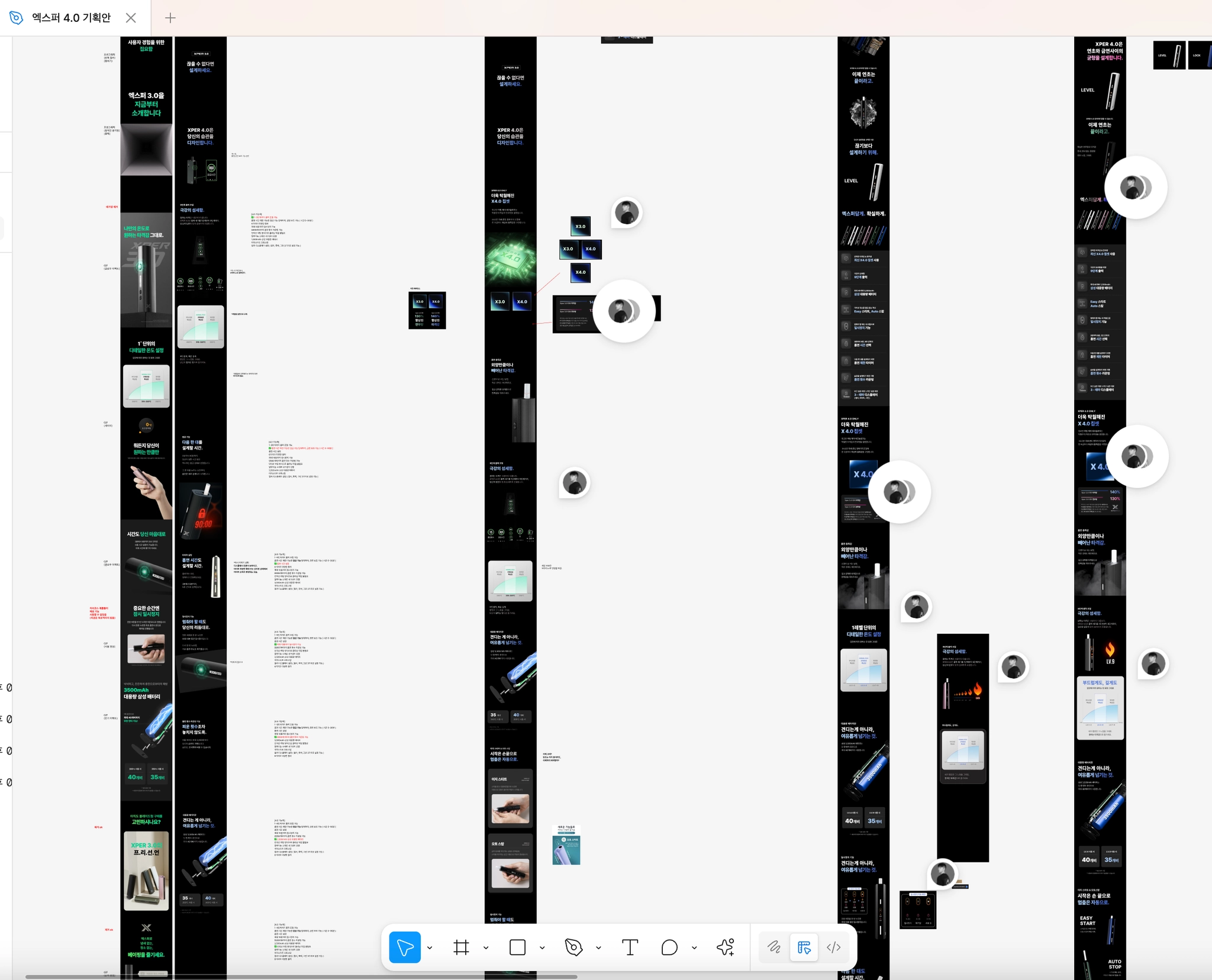Open pen tool options chevron
The height and width of the screenshot is (980, 1212).
point(598,948)
